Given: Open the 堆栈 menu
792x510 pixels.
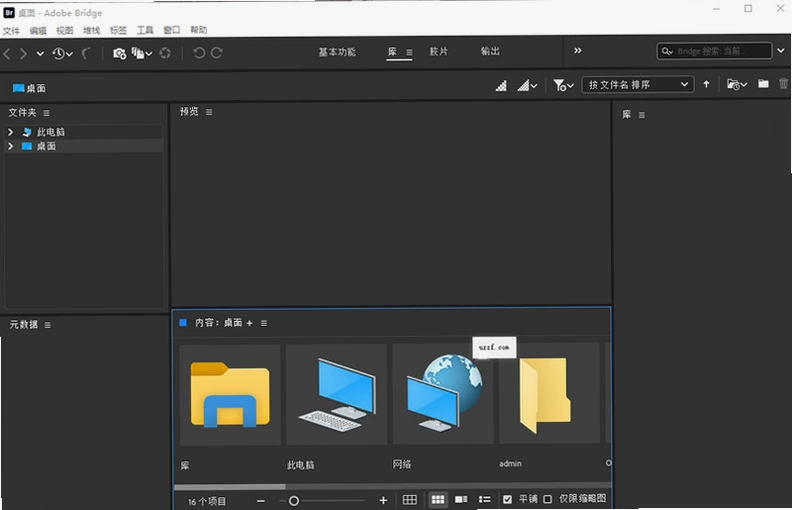Looking at the screenshot, I should (91, 31).
